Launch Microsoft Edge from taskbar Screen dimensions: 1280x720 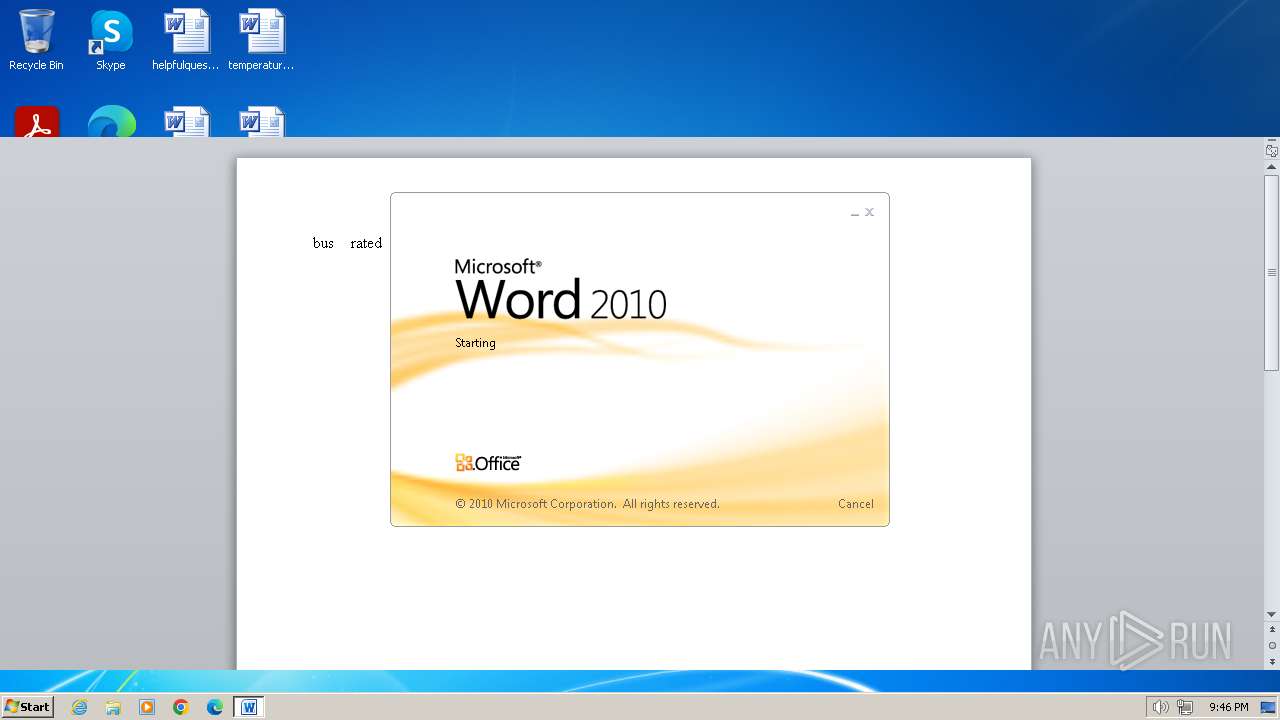coord(215,707)
